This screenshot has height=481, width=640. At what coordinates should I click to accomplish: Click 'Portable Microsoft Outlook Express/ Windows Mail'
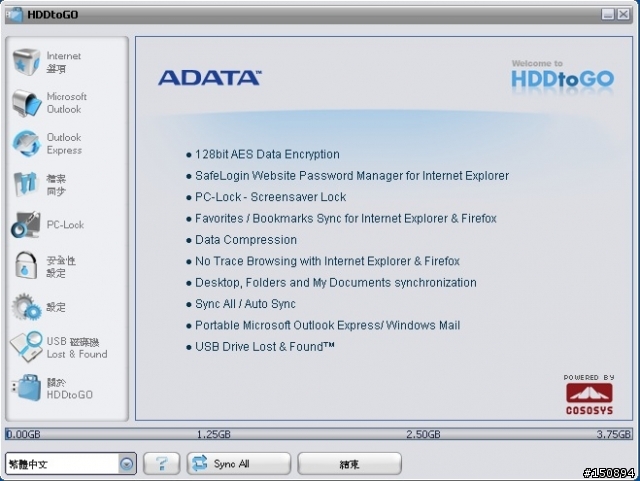[327, 325]
